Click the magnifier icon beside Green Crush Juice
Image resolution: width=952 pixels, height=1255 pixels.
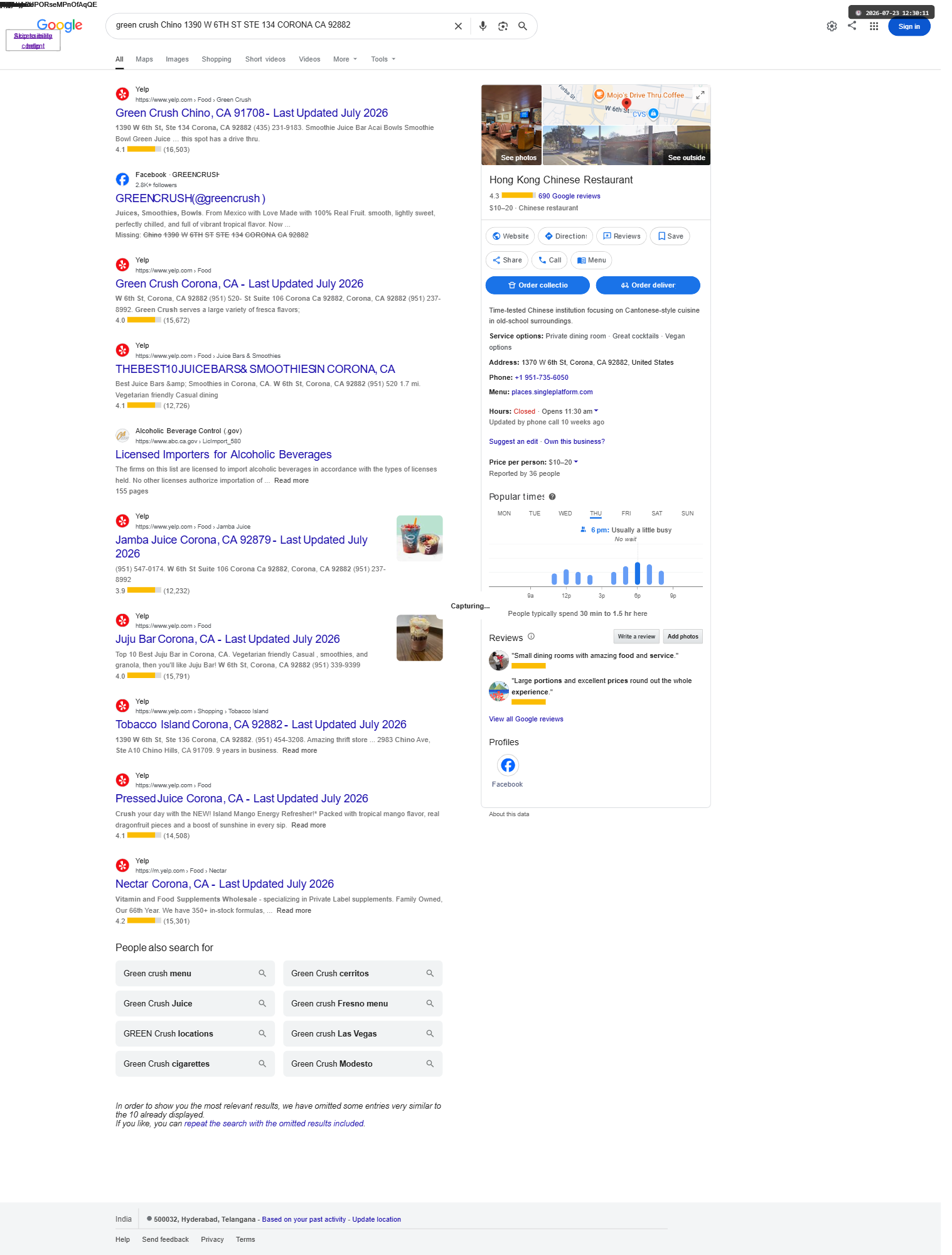coord(262,1003)
